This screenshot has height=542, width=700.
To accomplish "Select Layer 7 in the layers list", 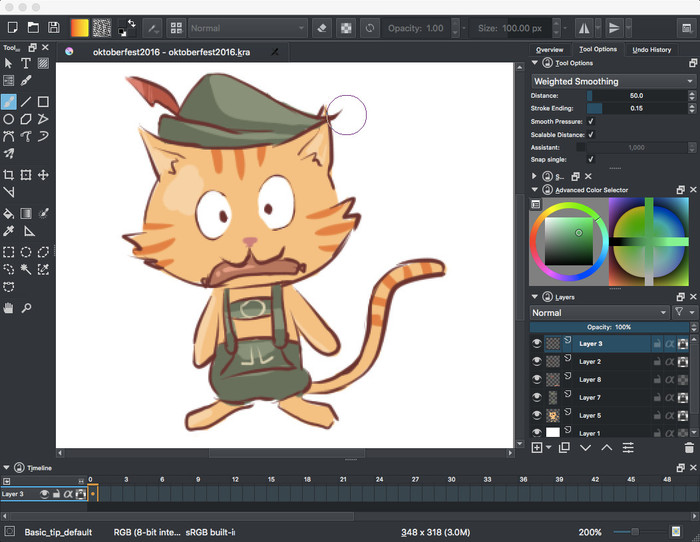I will pyautogui.click(x=590, y=397).
